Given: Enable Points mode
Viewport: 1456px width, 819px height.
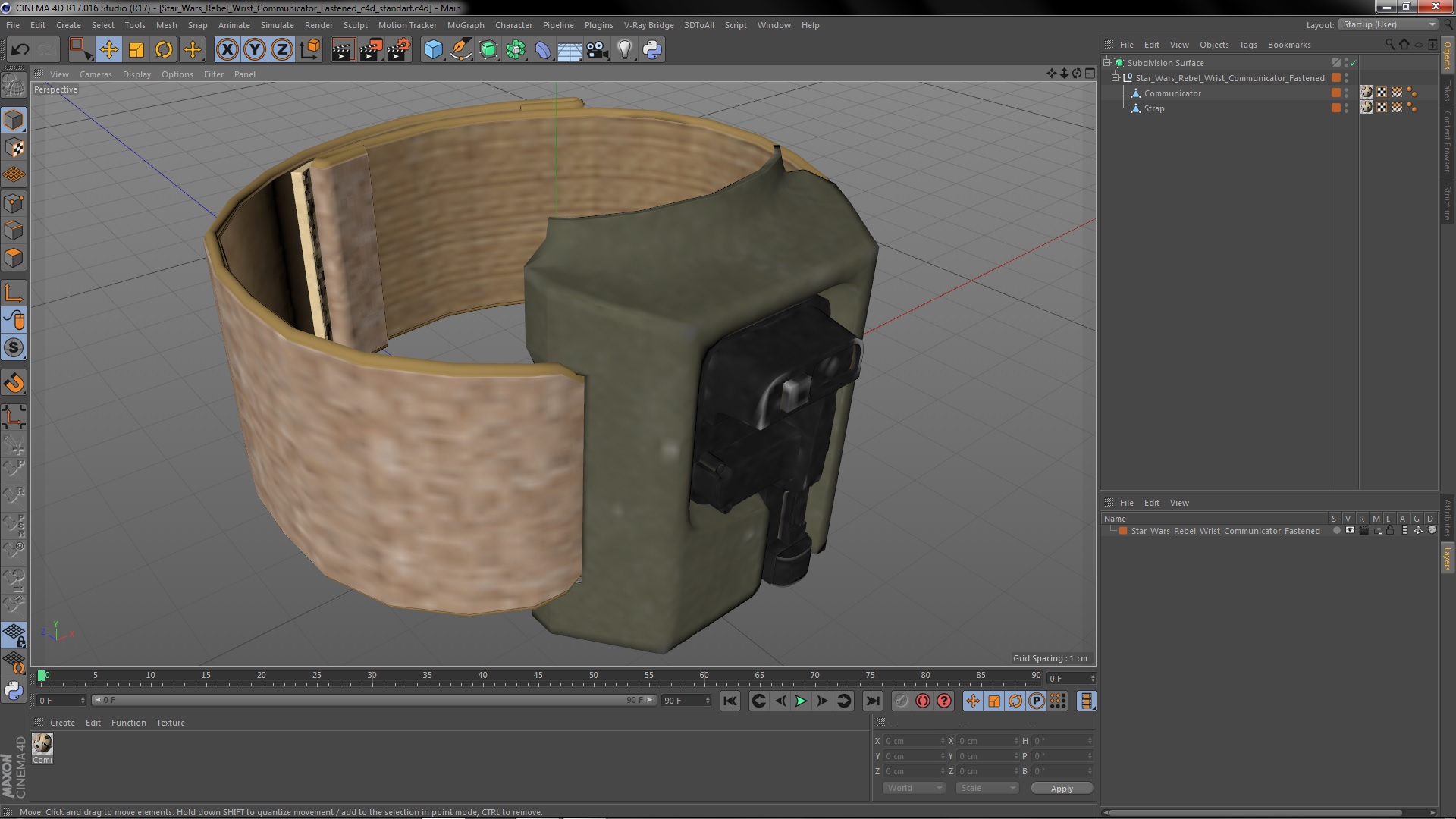Looking at the screenshot, I should [x=14, y=203].
